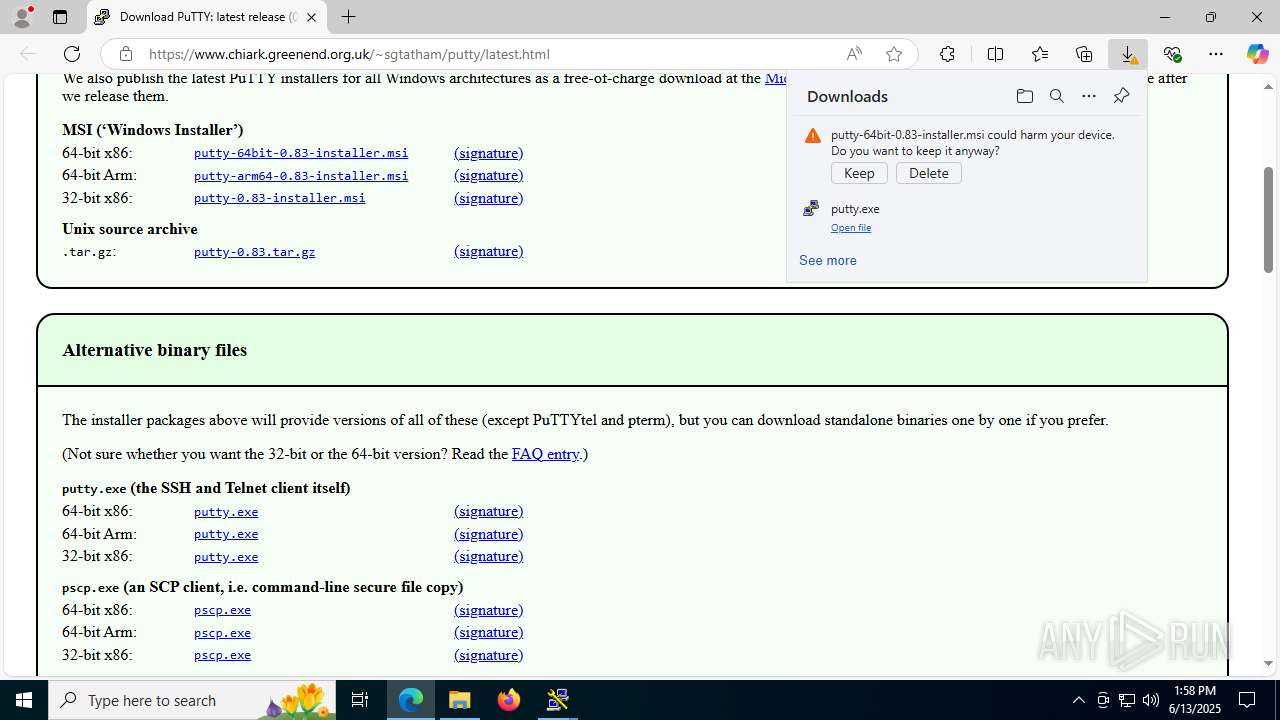Close the Download PuTTY tab
This screenshot has width=1280, height=720.
tap(311, 17)
